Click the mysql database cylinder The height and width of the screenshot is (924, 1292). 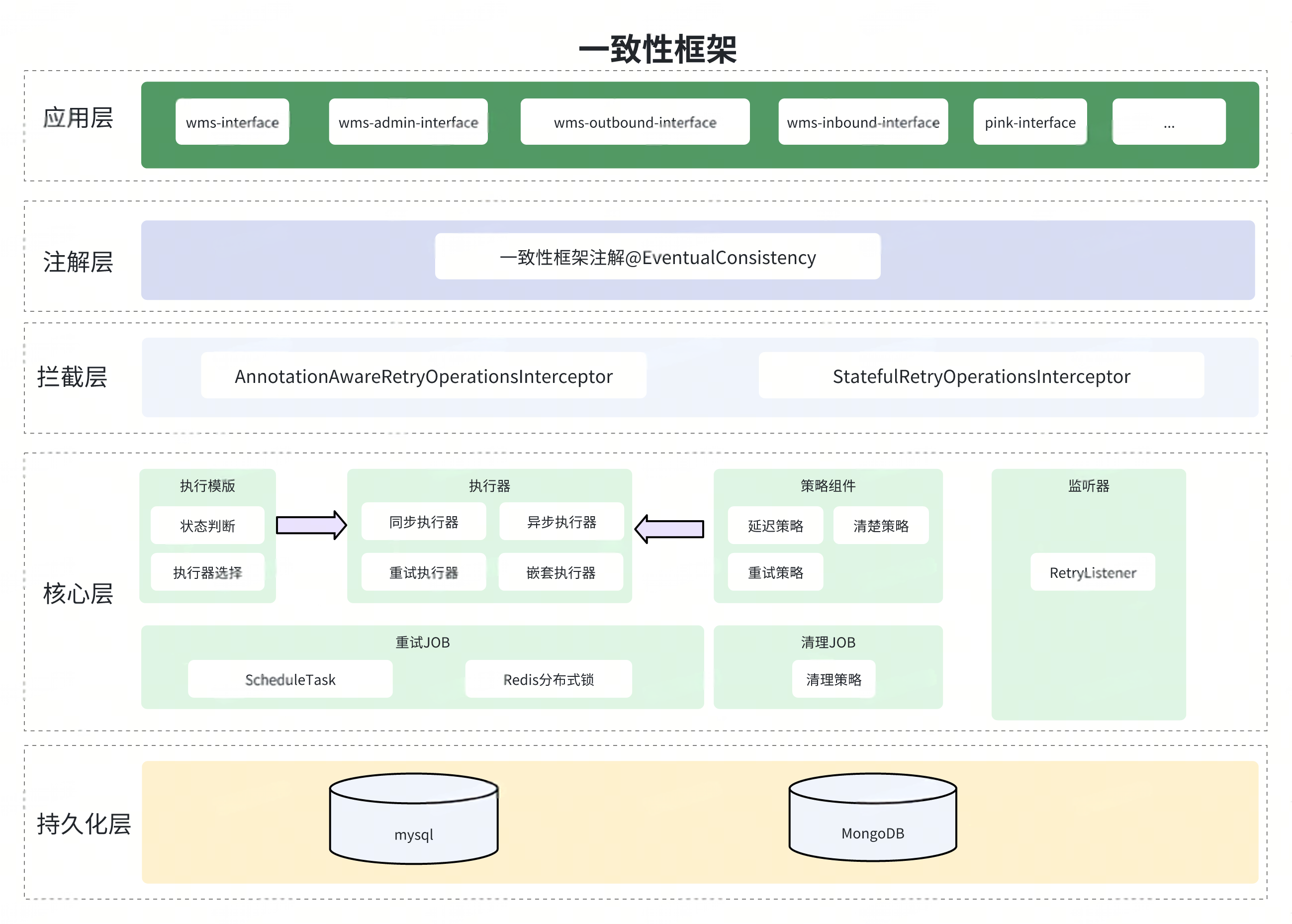click(x=414, y=819)
